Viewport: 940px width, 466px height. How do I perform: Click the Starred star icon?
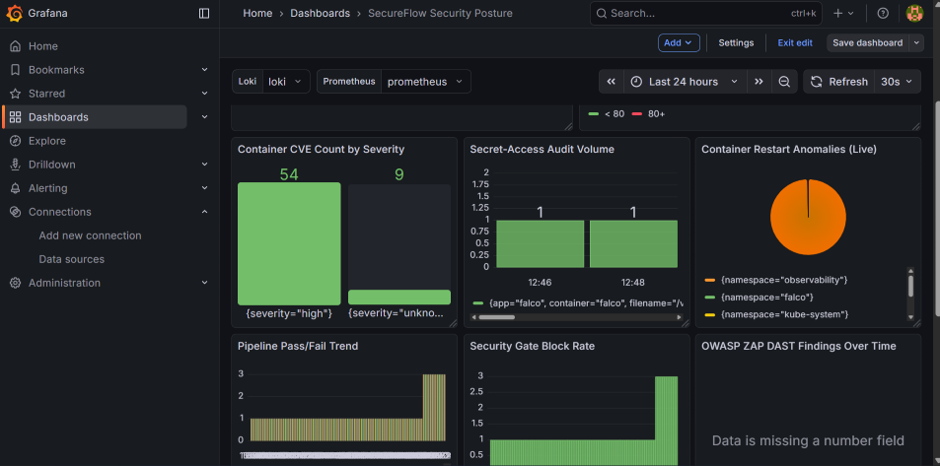[16, 94]
